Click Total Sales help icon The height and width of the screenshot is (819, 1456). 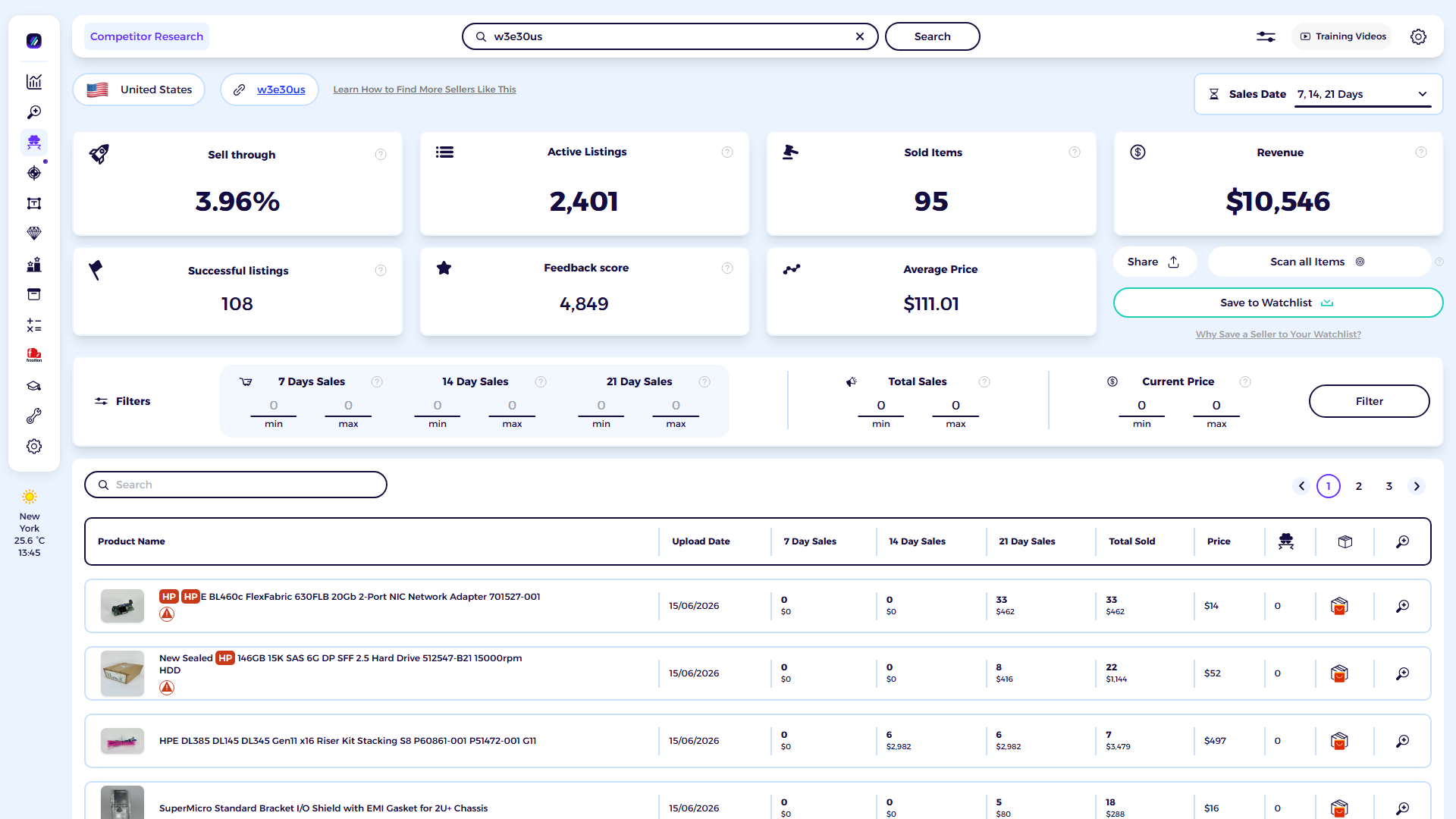[984, 381]
